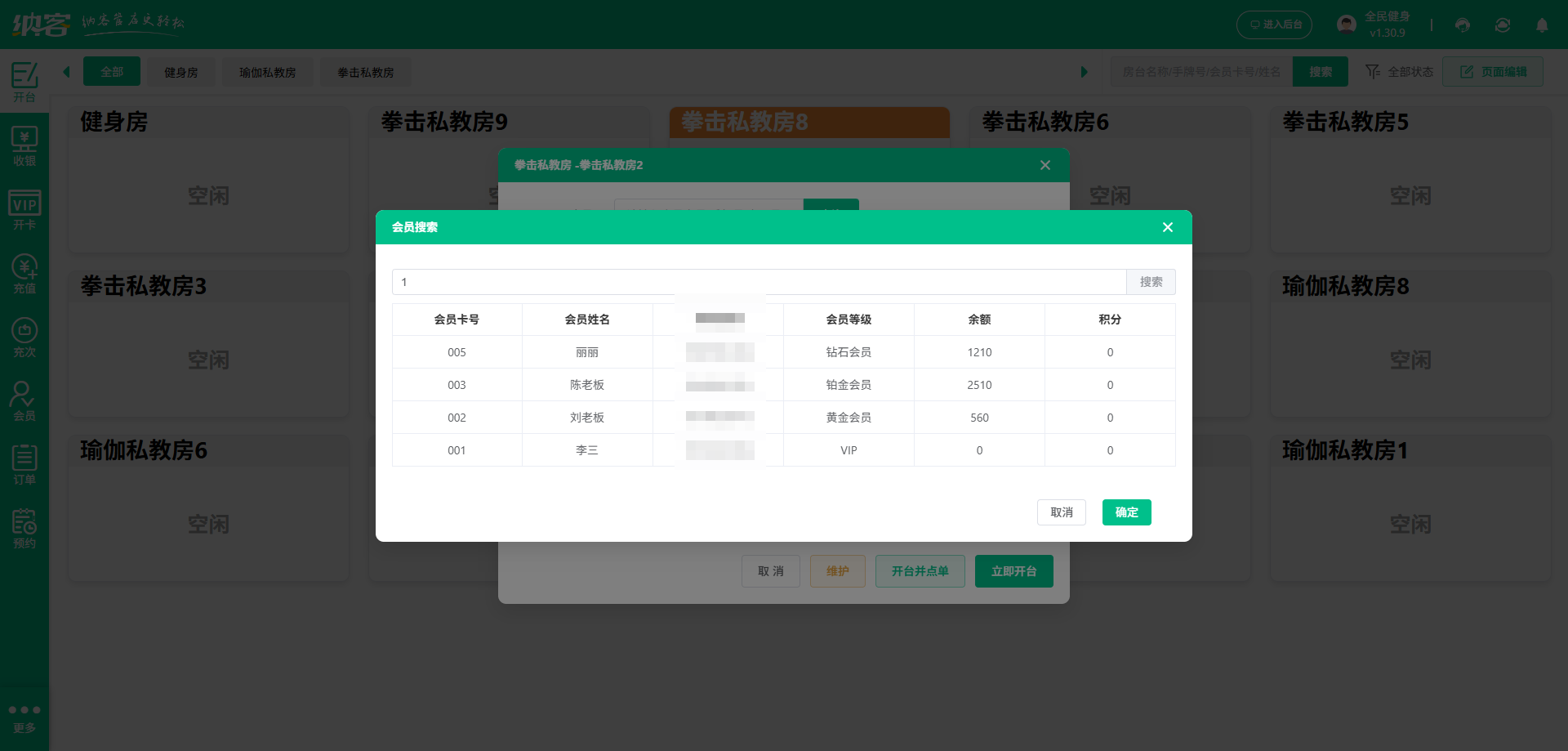Click the 搜索 button in member dialog
1568x751 pixels.
tap(1151, 282)
